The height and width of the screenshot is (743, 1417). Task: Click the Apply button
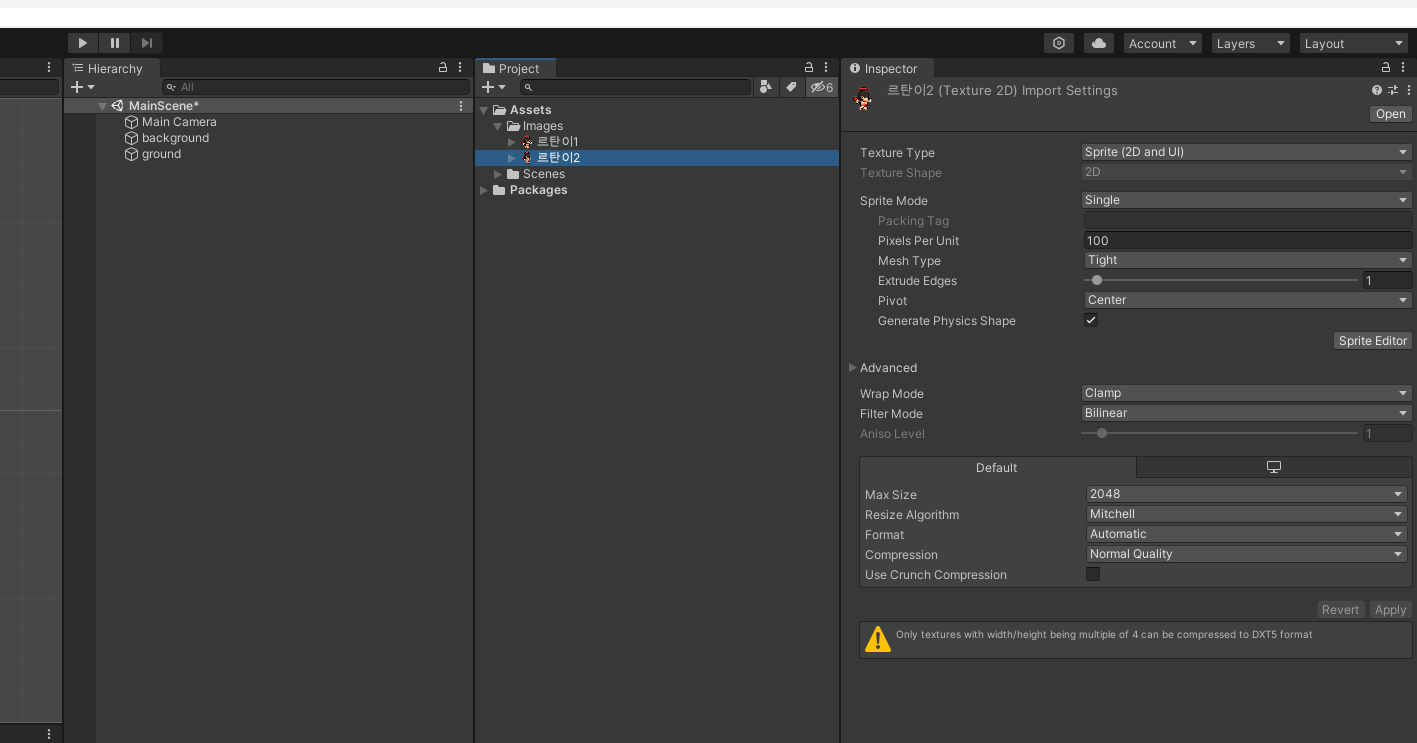pyautogui.click(x=1390, y=610)
